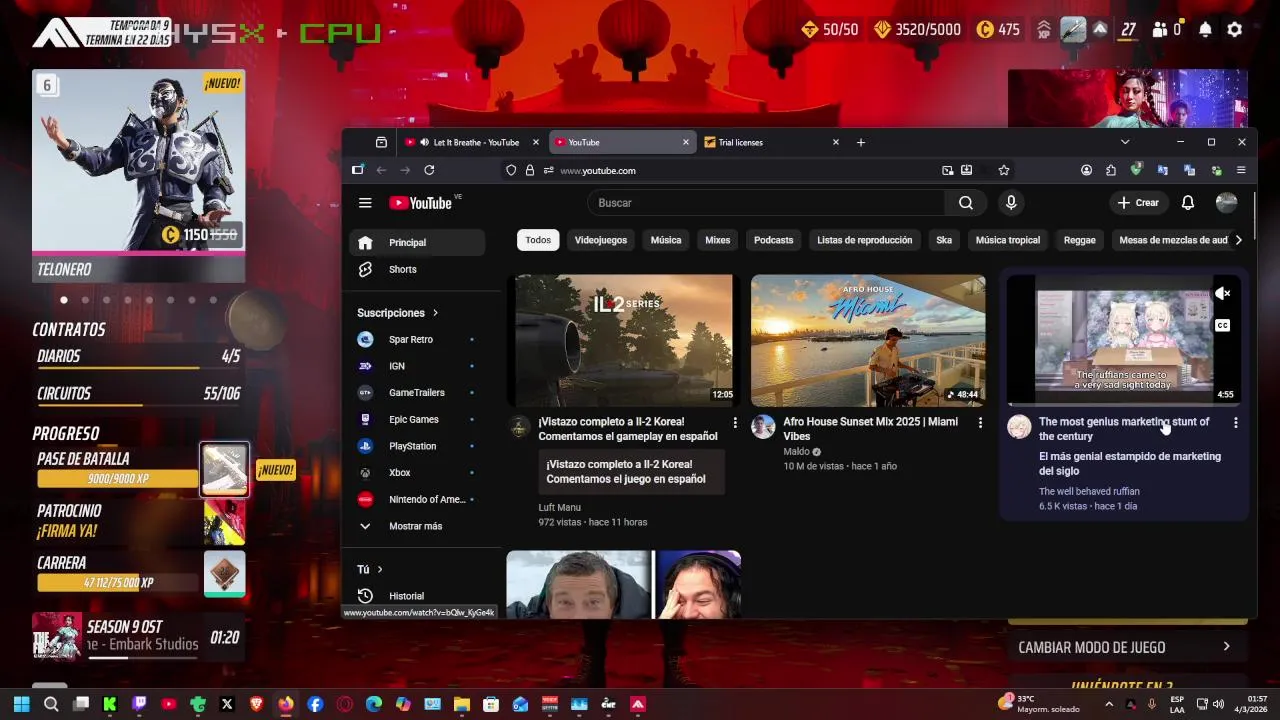This screenshot has height=720, width=1280.
Task: Reload the page in the browser
Action: tap(429, 170)
